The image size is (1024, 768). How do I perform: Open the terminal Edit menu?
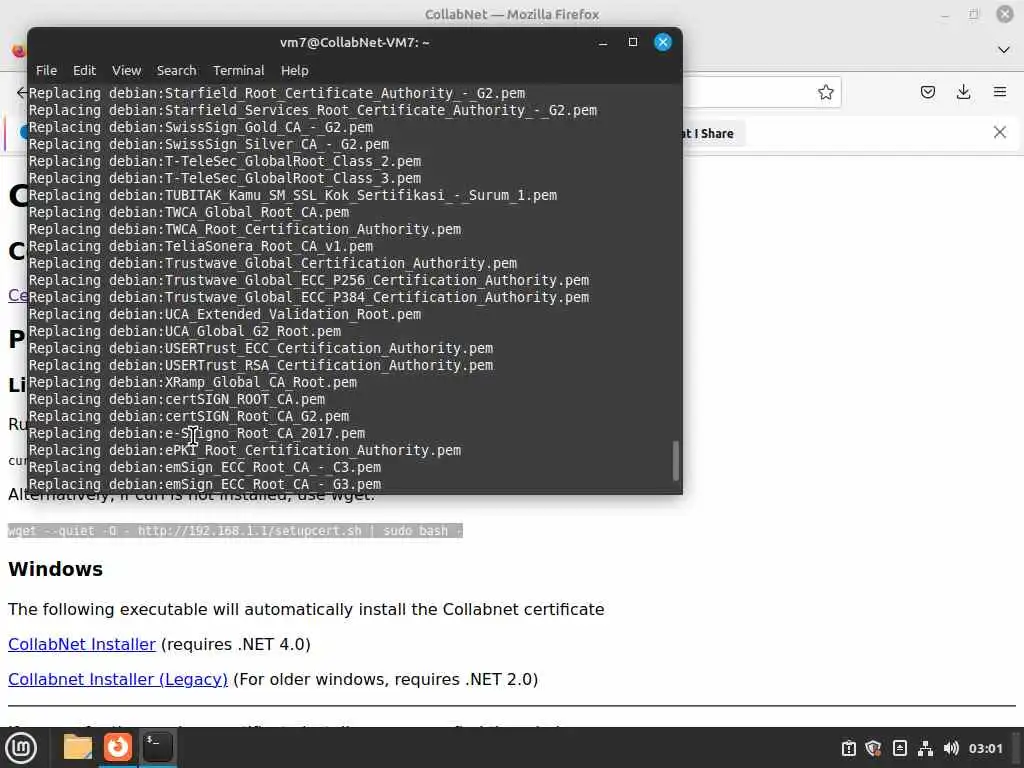84,71
